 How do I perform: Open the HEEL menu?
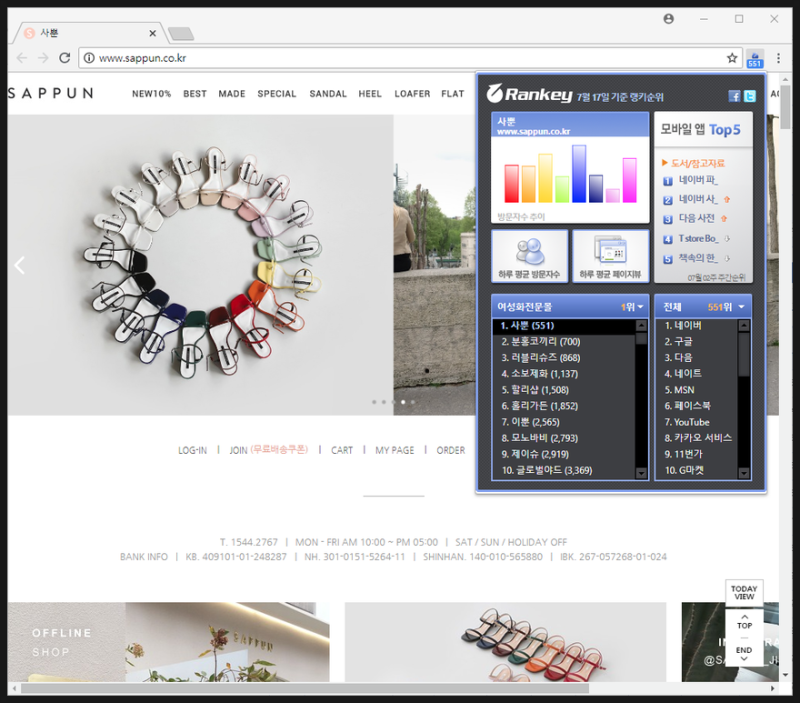click(370, 94)
